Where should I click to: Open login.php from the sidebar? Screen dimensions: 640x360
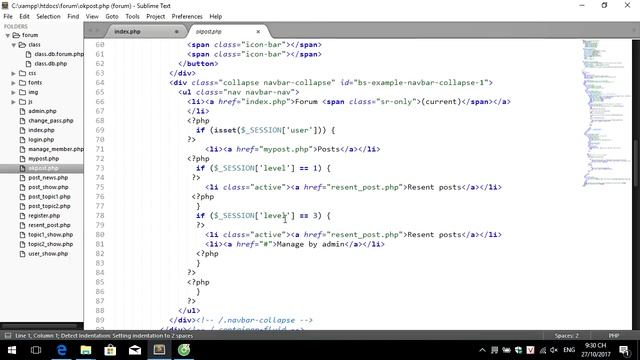point(41,140)
